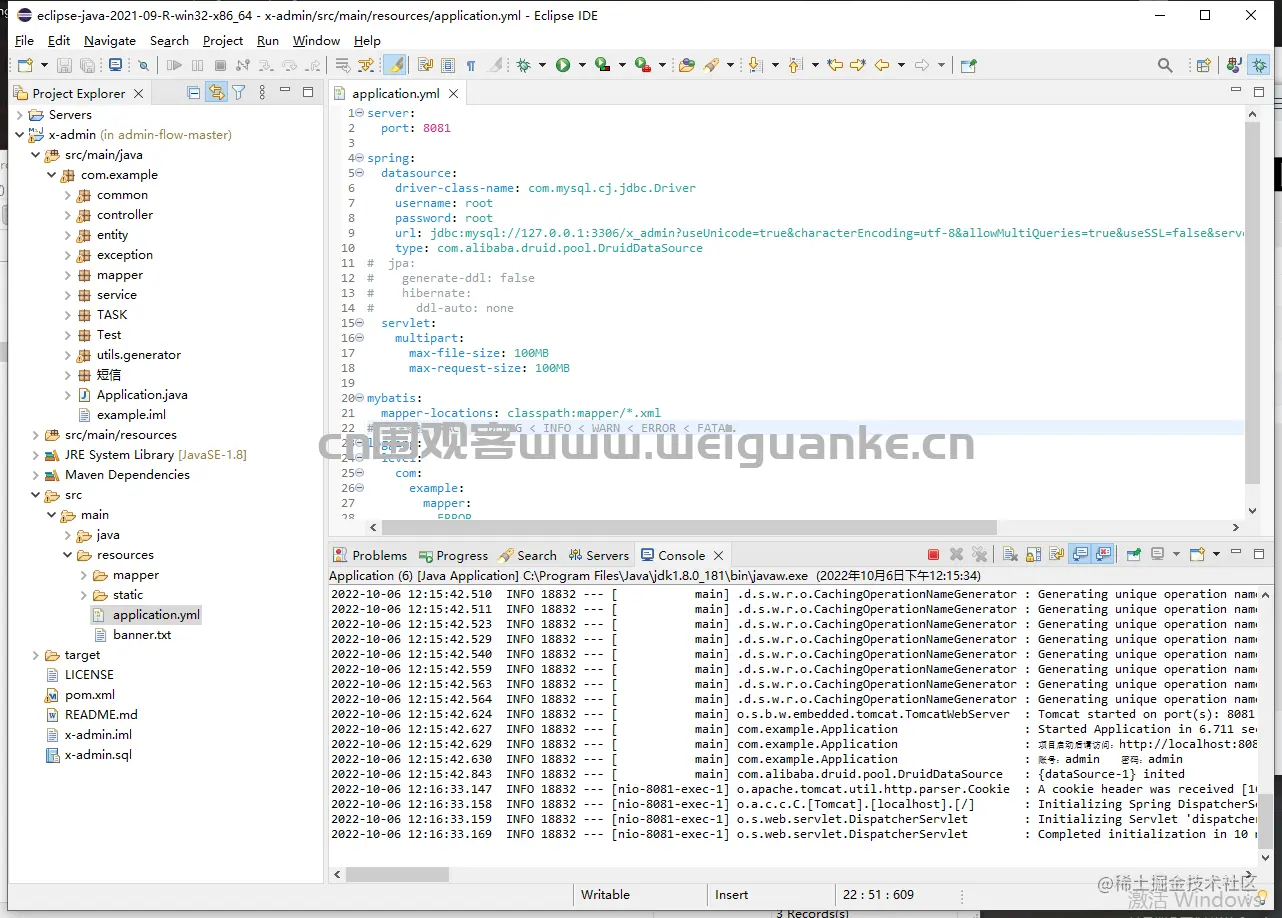
Task: Expand the target folder
Action: (37, 655)
